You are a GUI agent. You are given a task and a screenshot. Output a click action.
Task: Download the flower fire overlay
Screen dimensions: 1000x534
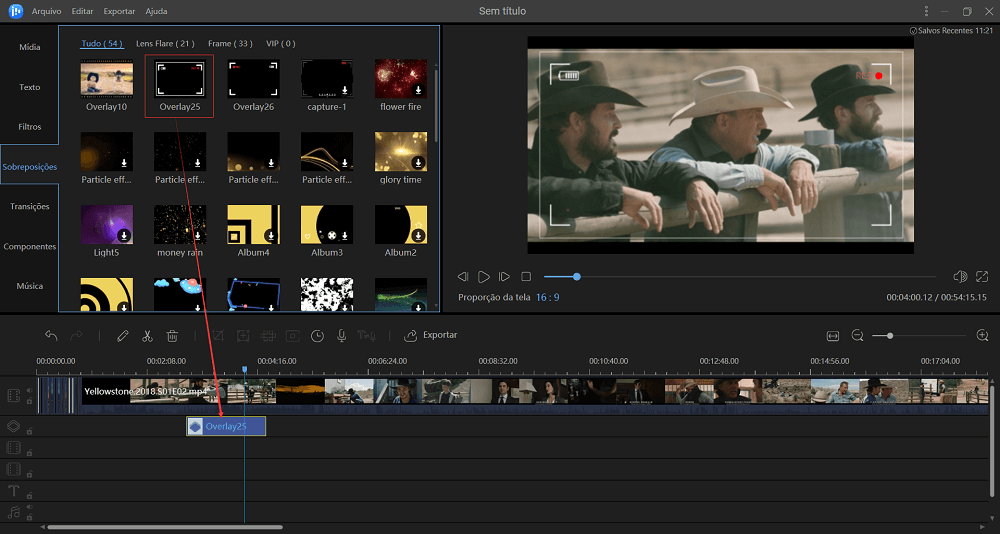(418, 90)
